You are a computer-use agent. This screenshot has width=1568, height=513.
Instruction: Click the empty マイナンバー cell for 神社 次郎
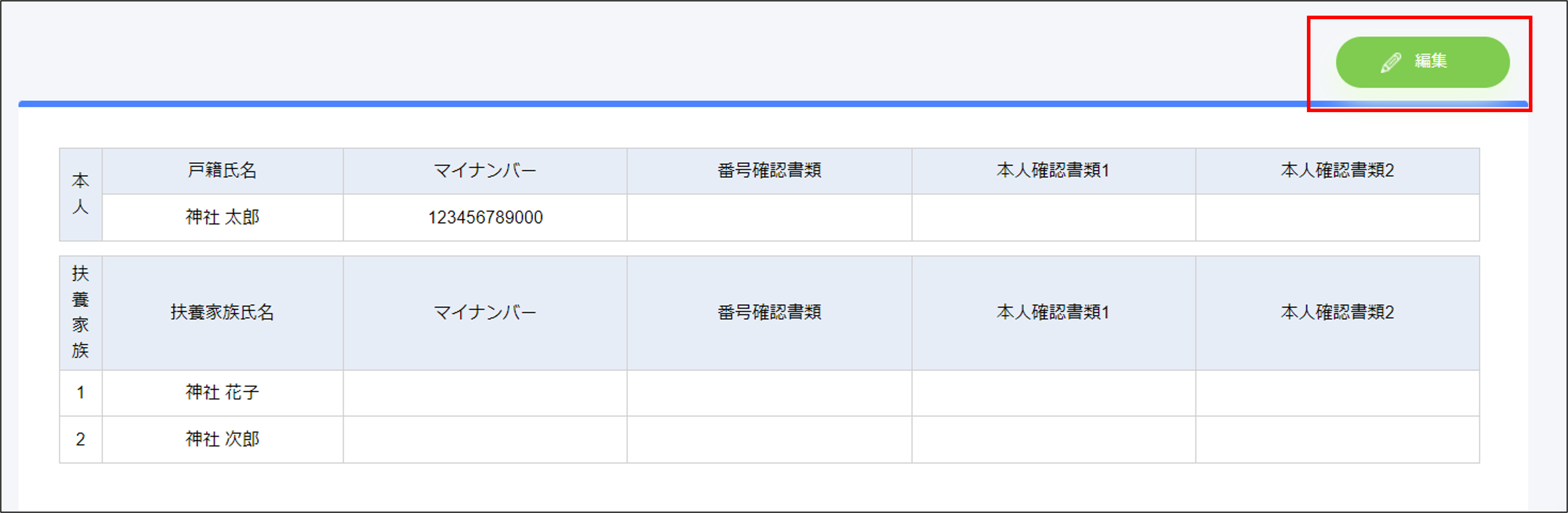(x=484, y=439)
